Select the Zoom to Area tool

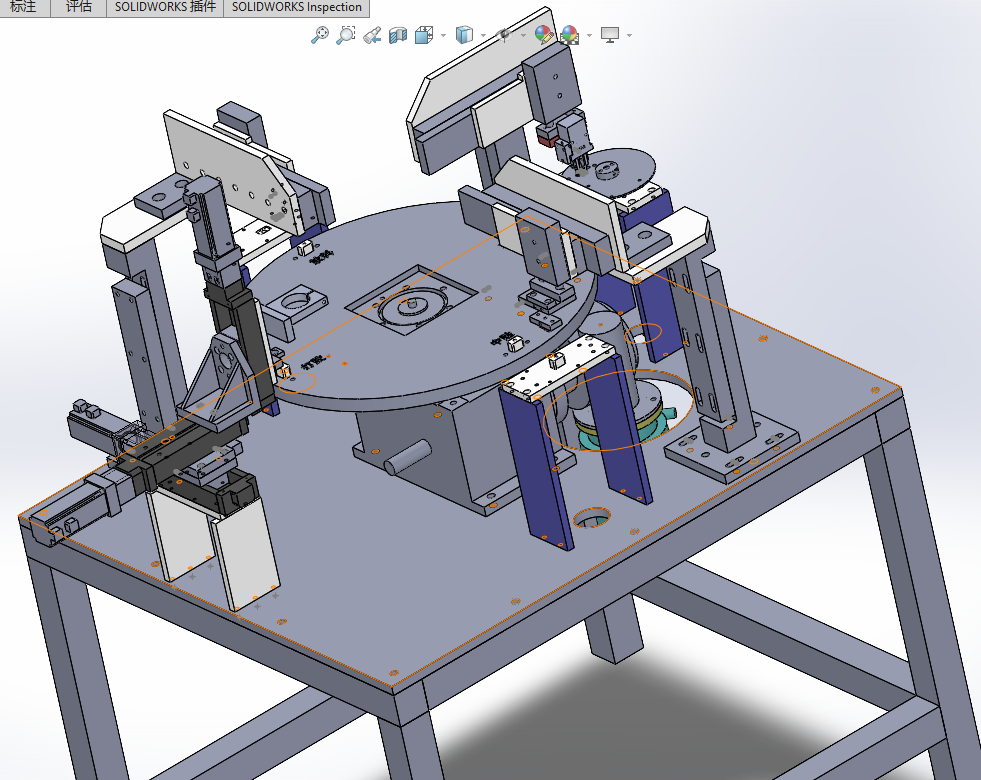pyautogui.click(x=345, y=34)
